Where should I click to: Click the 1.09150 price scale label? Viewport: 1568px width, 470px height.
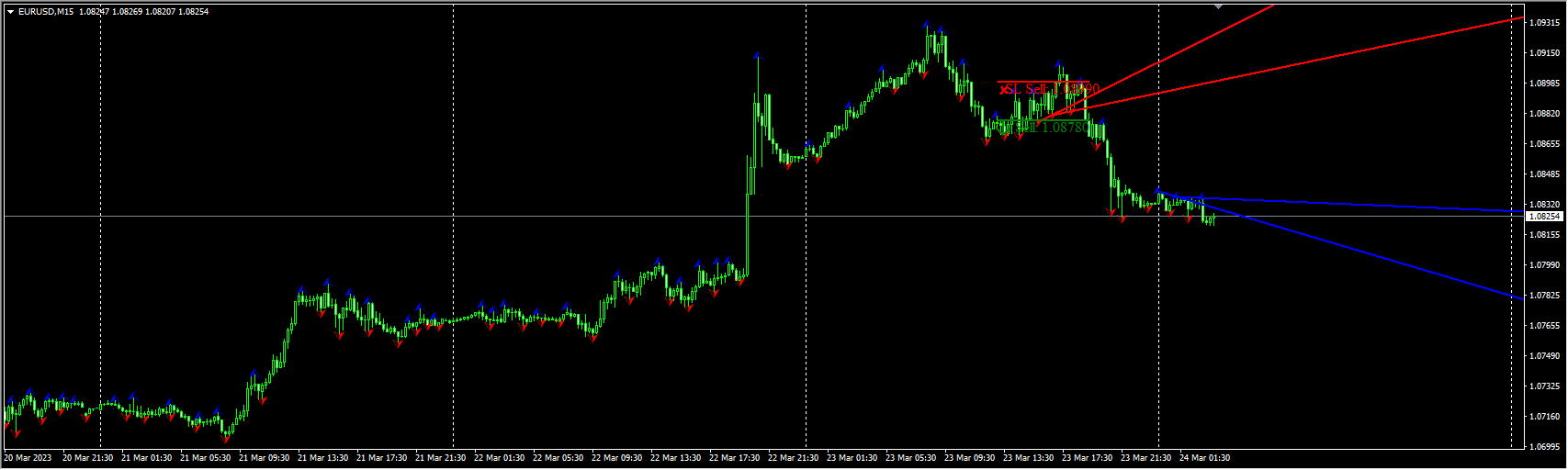(x=1547, y=53)
